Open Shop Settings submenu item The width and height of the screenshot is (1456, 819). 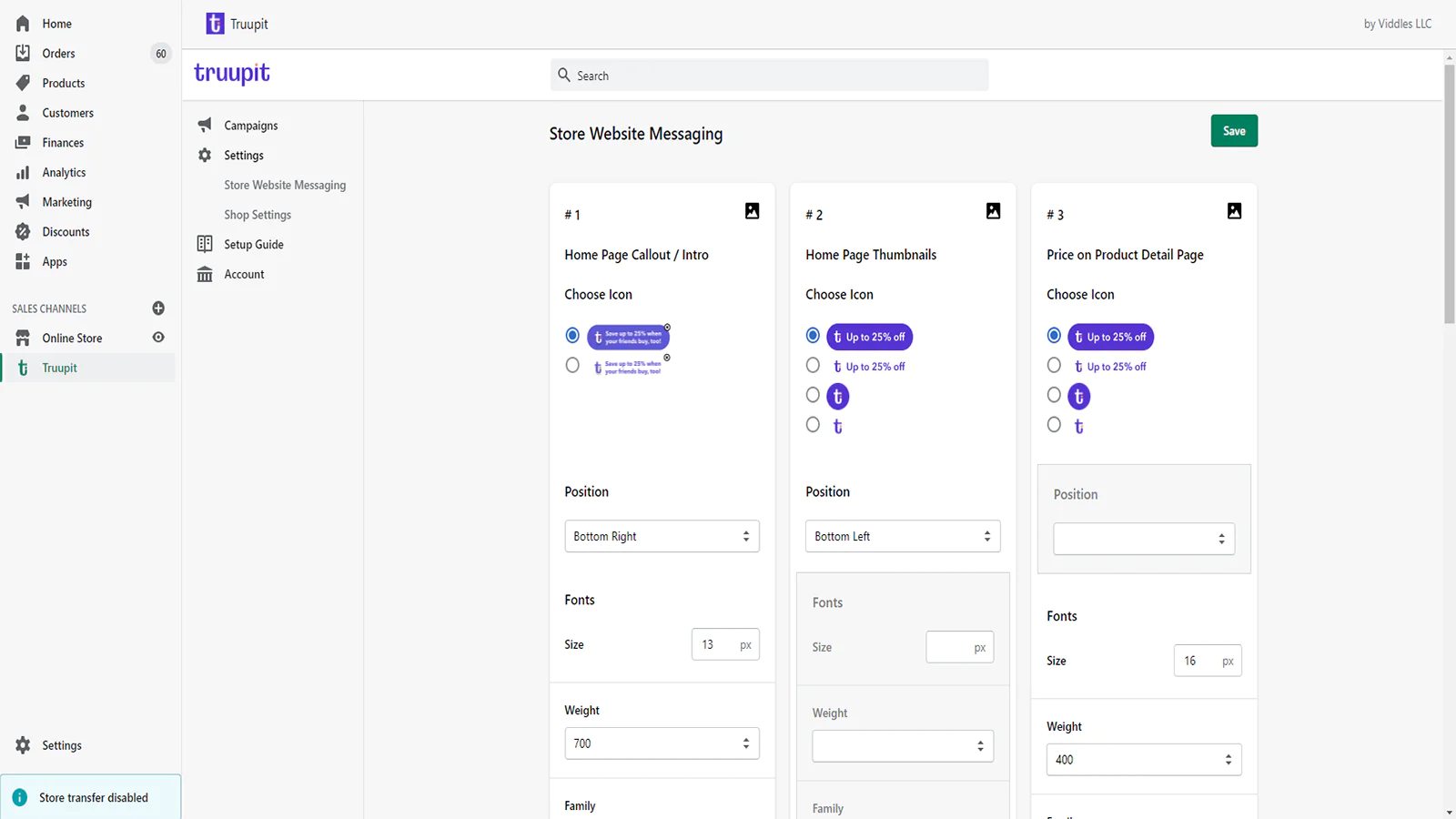pos(258,215)
